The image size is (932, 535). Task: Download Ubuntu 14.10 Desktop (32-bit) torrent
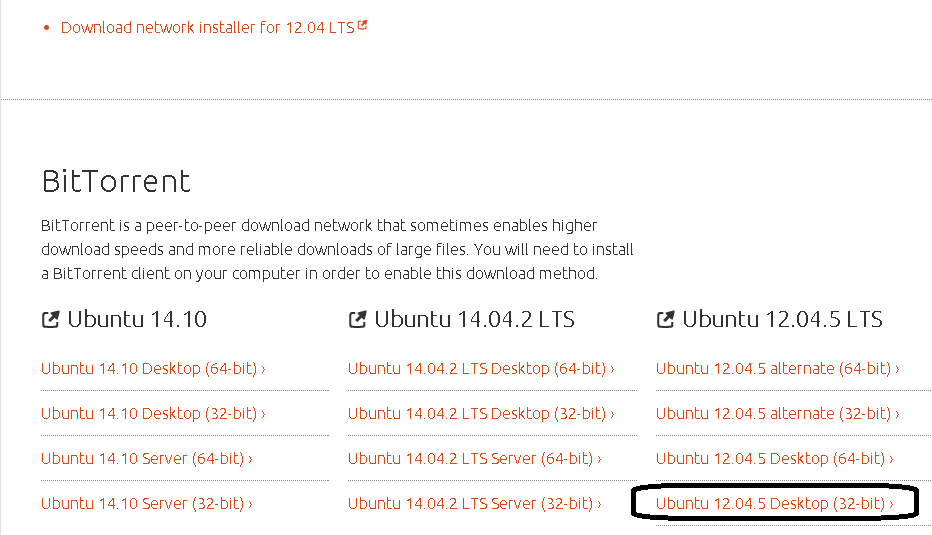click(153, 414)
